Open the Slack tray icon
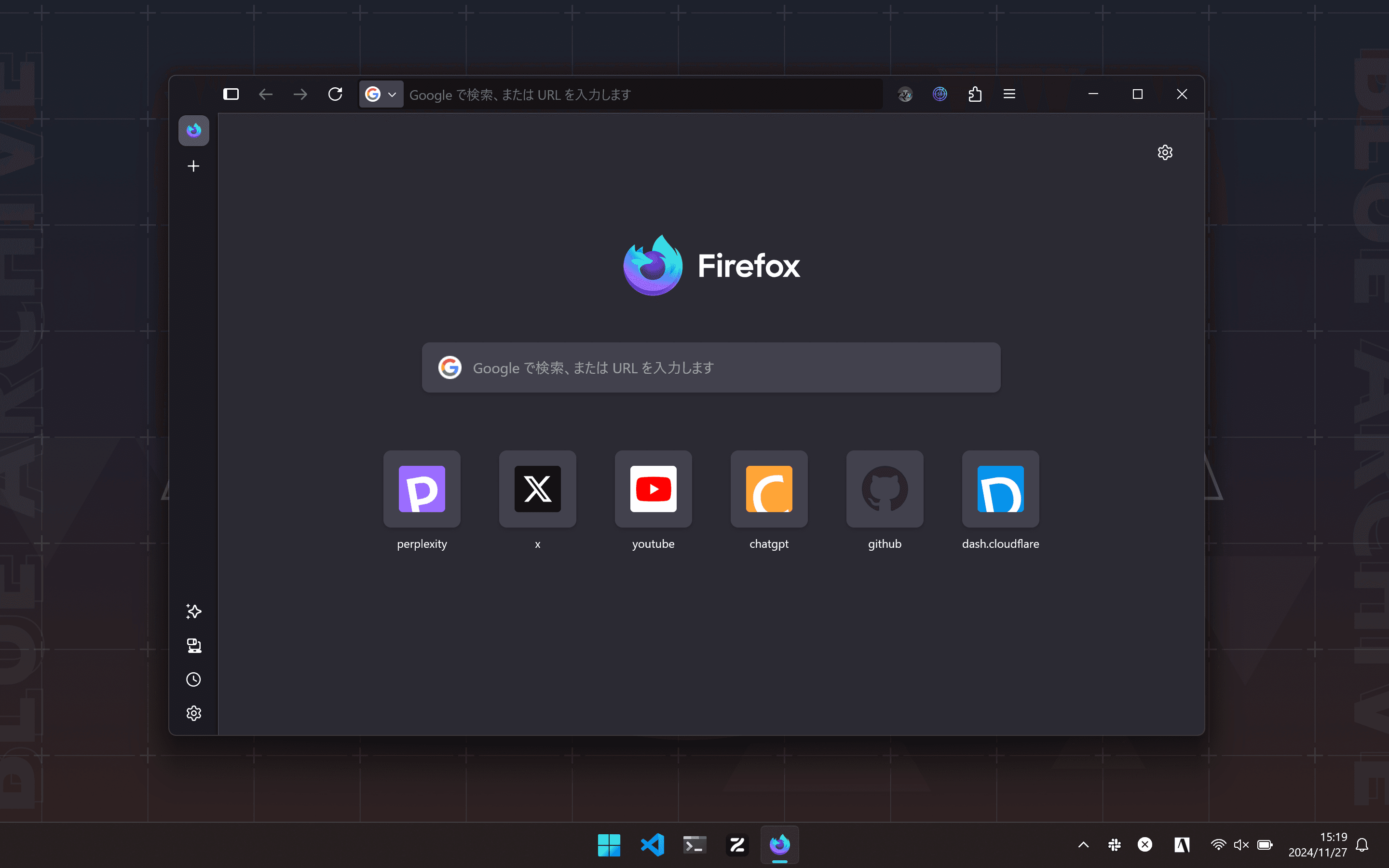This screenshot has height=868, width=1389. [x=1115, y=845]
